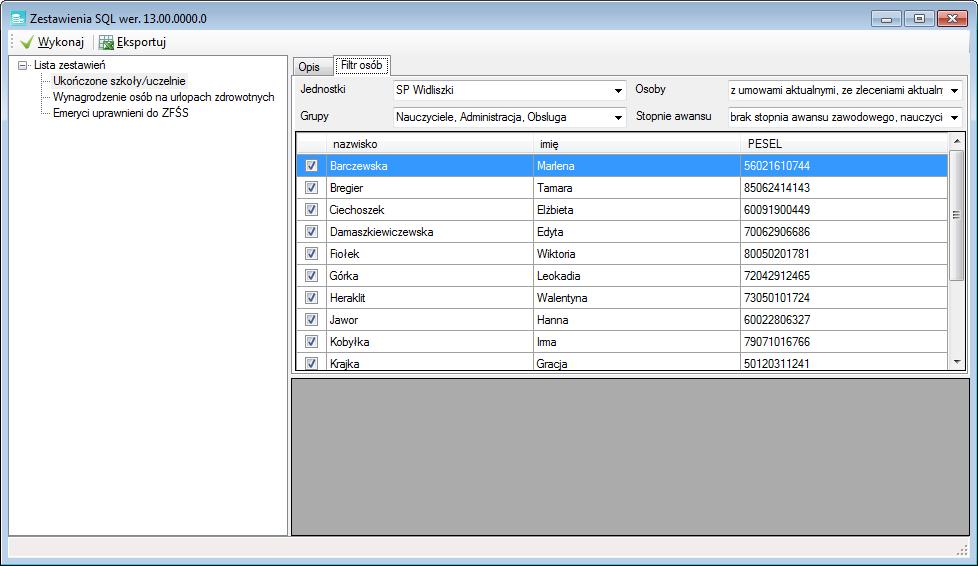
Task: Click the Nauczyciele, Administracja, Obsługa combo field
Action: 510,117
